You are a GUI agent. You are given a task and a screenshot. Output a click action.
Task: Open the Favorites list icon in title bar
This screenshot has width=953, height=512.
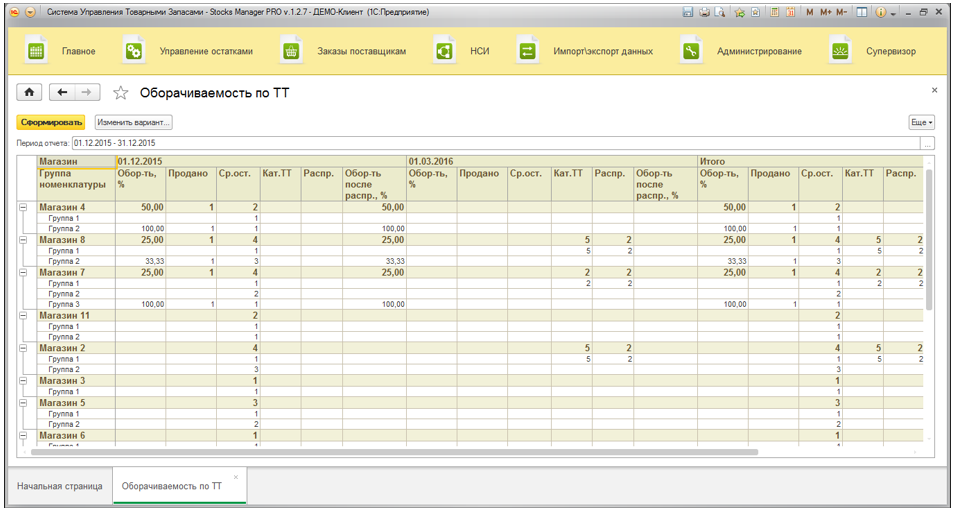755,12
